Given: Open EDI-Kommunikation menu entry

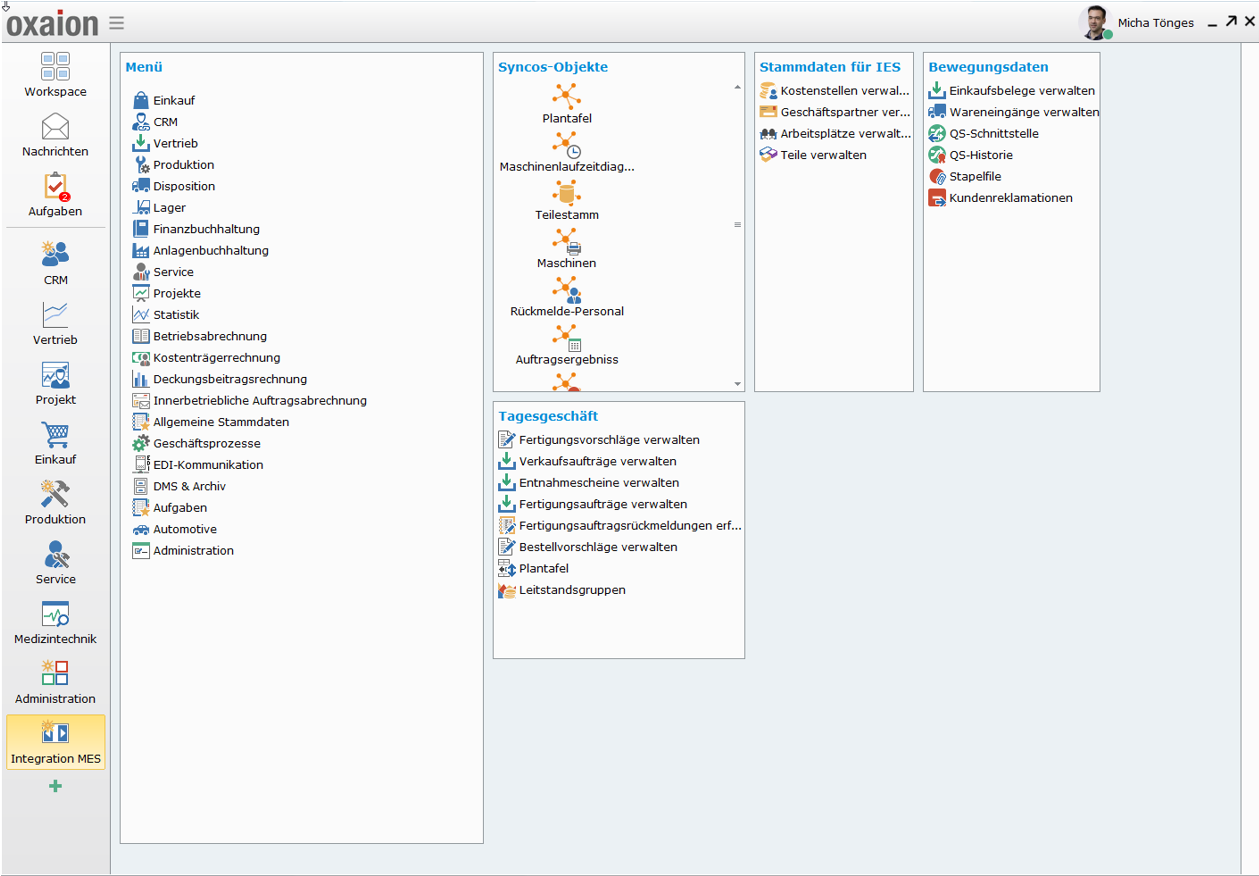Looking at the screenshot, I should 198,466.
